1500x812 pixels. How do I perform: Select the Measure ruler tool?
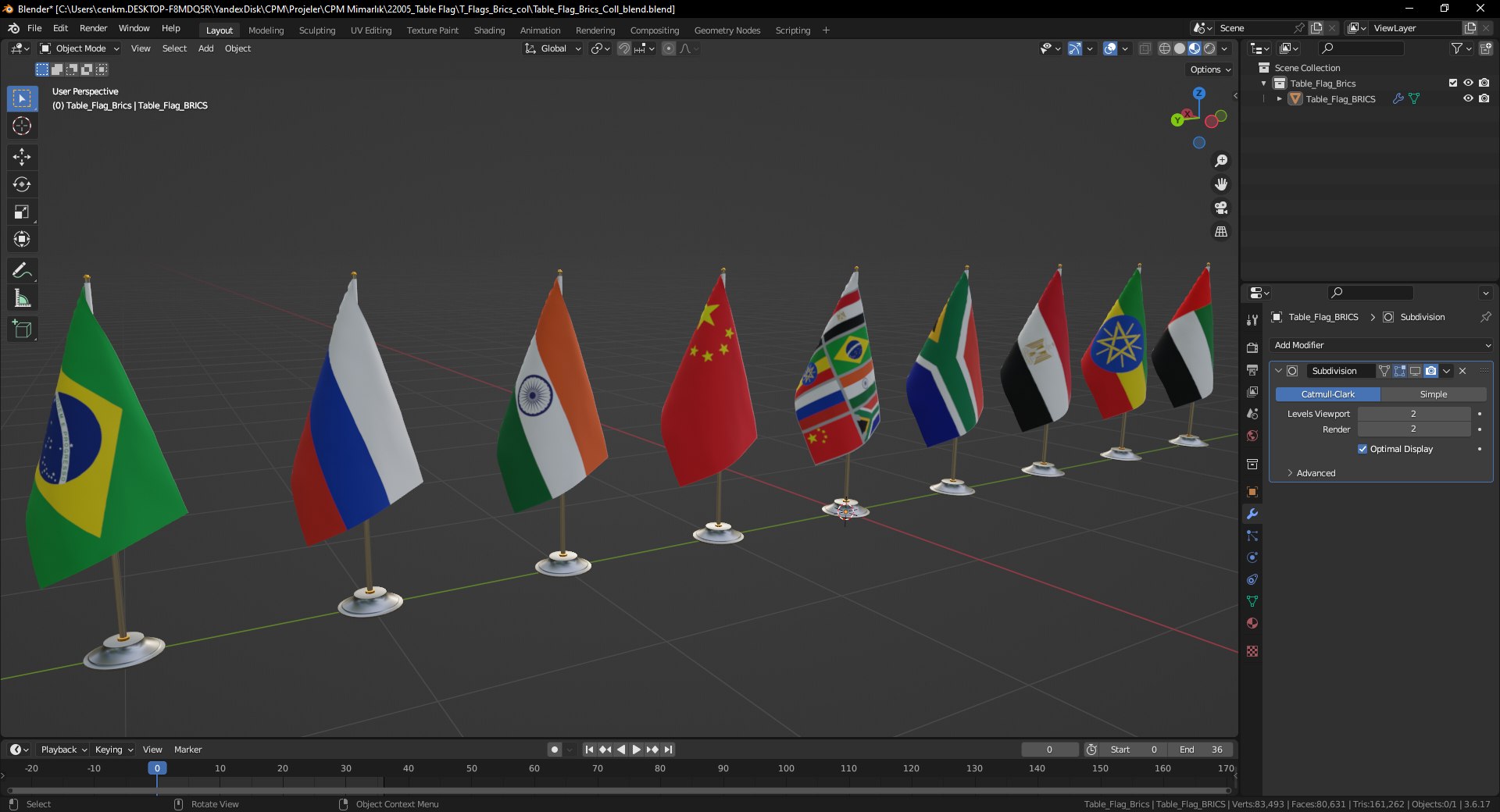(22, 298)
